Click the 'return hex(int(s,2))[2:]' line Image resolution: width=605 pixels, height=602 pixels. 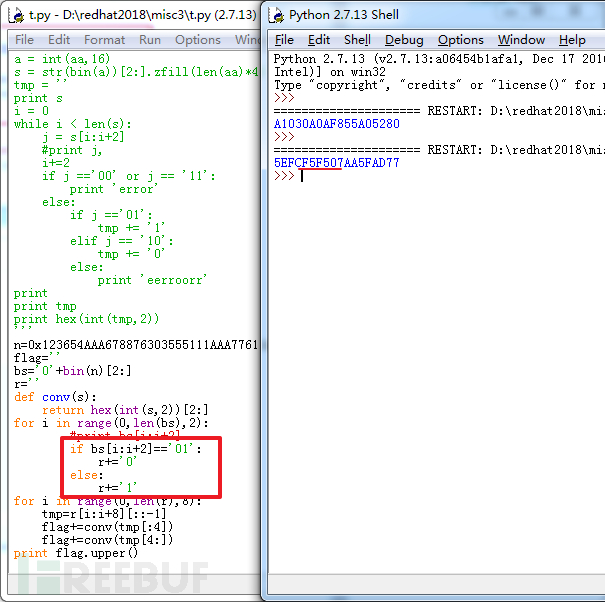(x=125, y=410)
